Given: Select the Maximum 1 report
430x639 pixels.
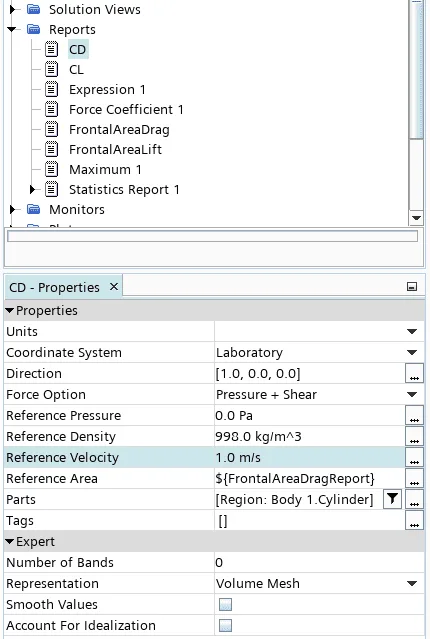Looking at the screenshot, I should [105, 169].
